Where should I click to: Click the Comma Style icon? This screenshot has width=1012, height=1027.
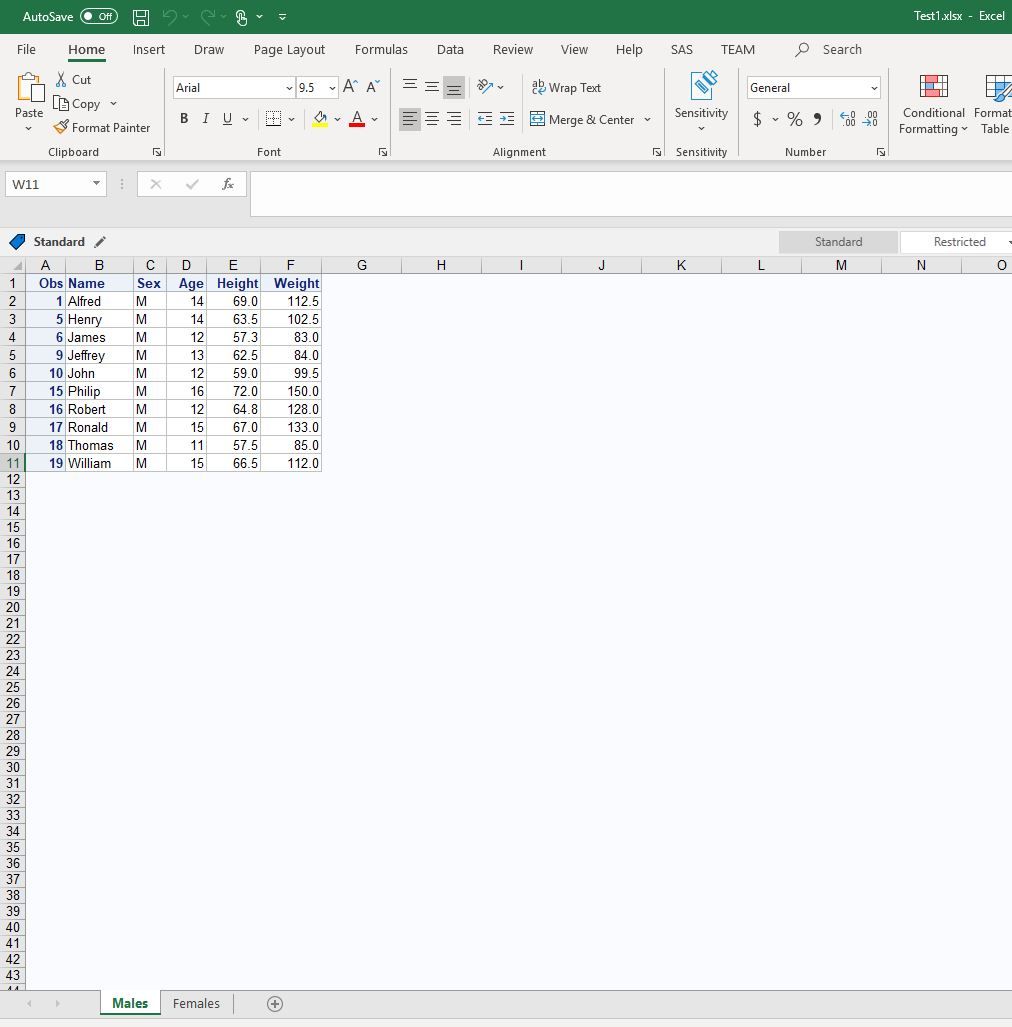pos(817,119)
